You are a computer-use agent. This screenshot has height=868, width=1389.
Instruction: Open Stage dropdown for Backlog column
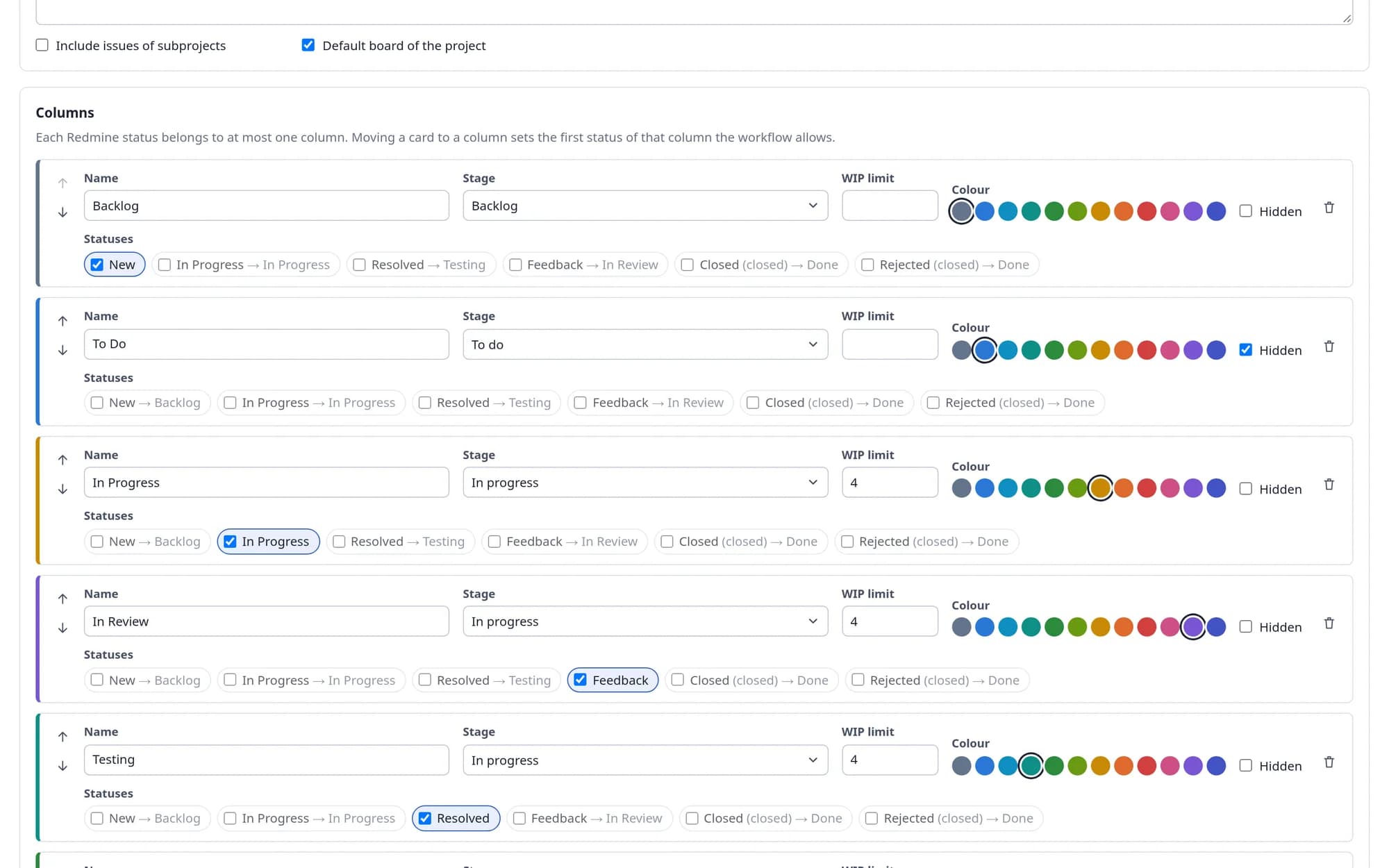tap(645, 206)
